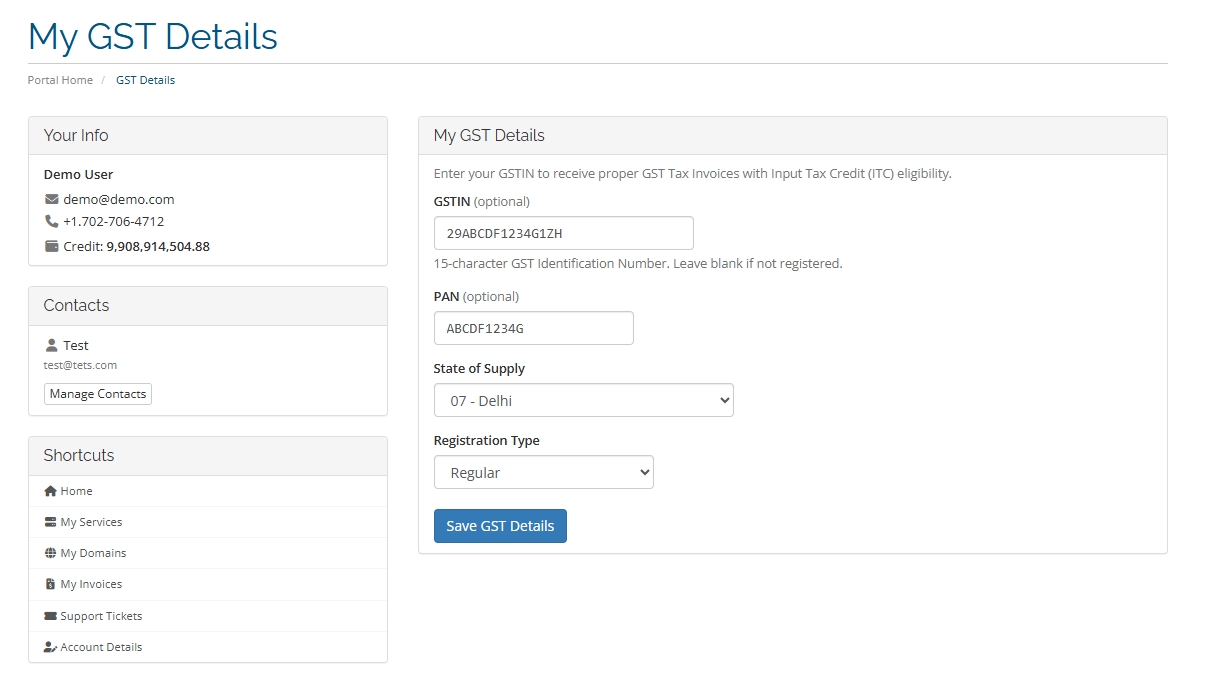The image size is (1213, 681).
Task: Open Account Details shortcut
Action: (x=208, y=647)
